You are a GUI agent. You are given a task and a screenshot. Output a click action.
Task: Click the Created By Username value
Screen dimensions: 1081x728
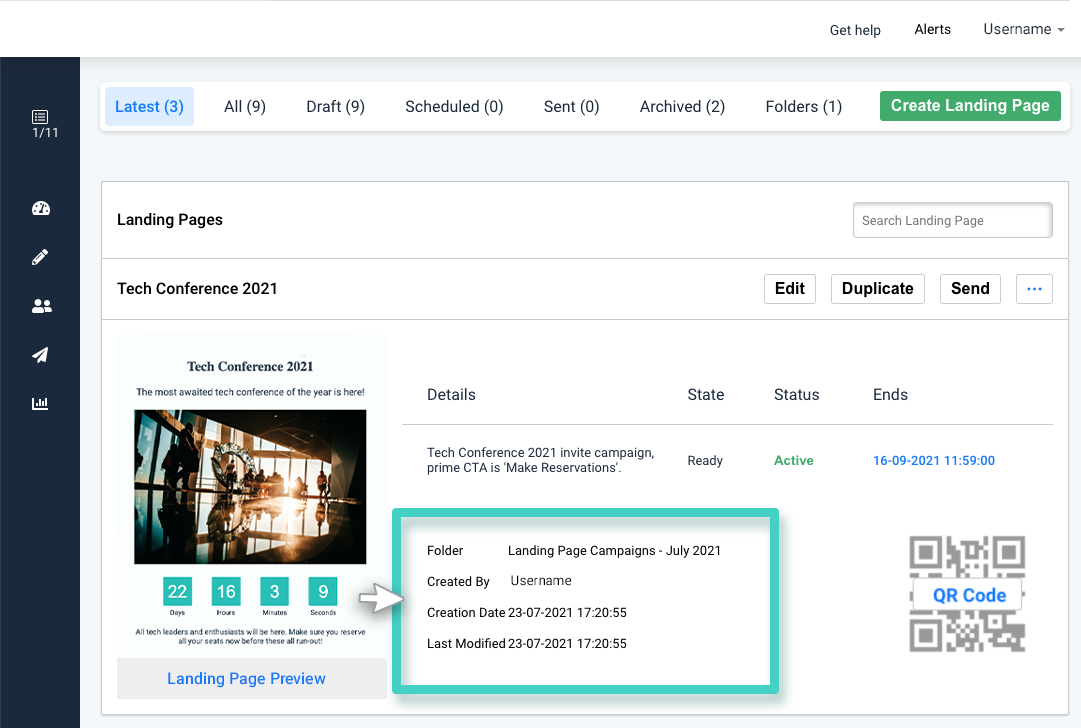[x=540, y=581]
